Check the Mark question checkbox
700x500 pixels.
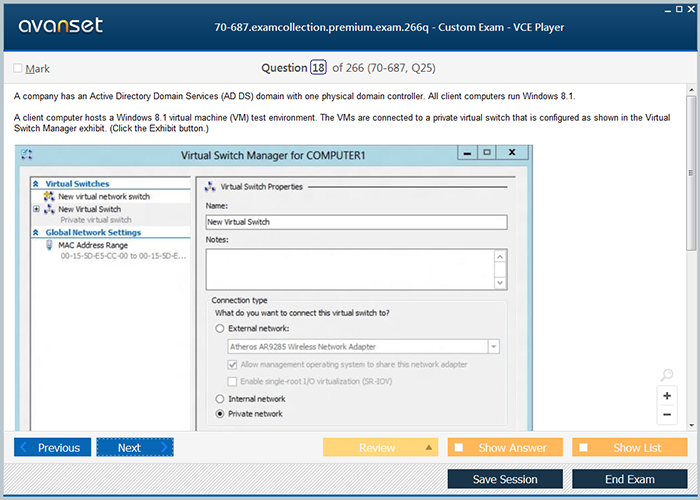(18, 68)
